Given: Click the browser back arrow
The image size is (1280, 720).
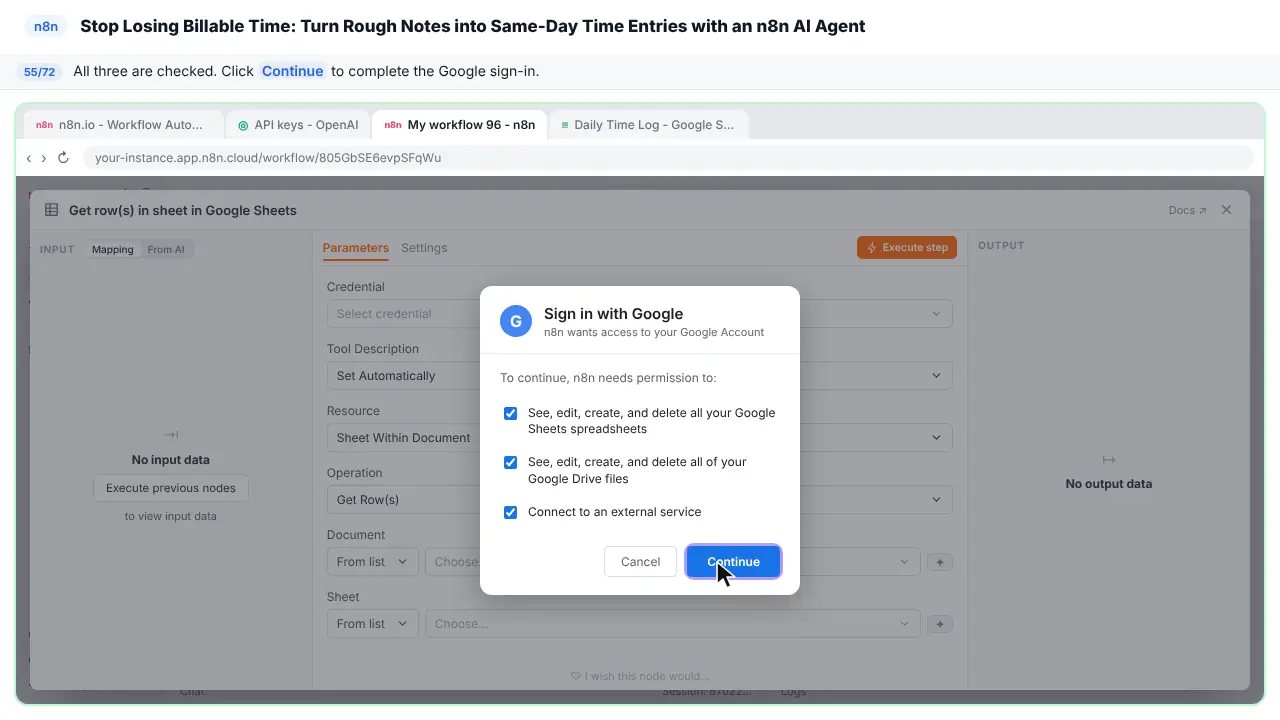Looking at the screenshot, I should pos(29,158).
